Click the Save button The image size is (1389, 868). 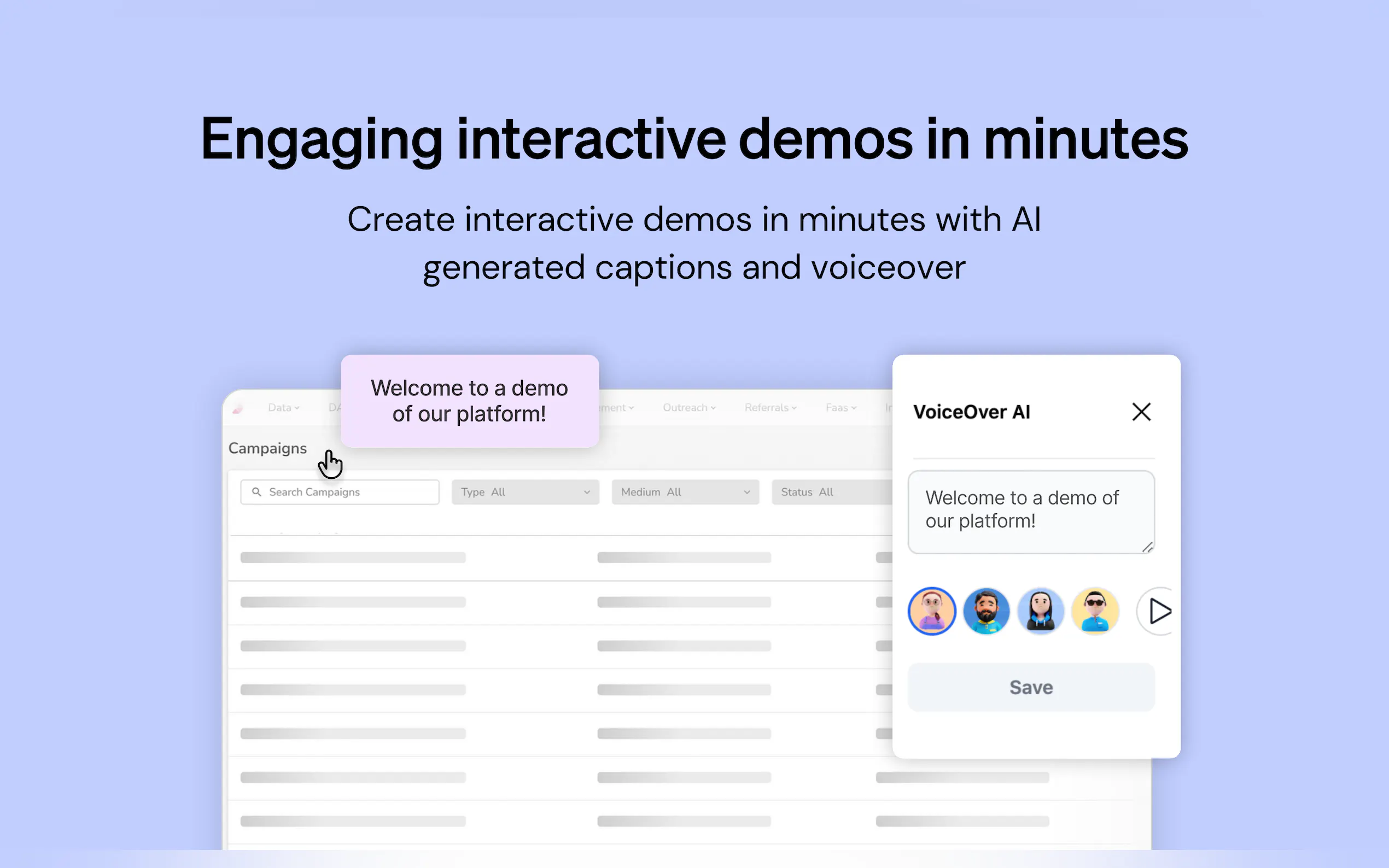[1031, 687]
